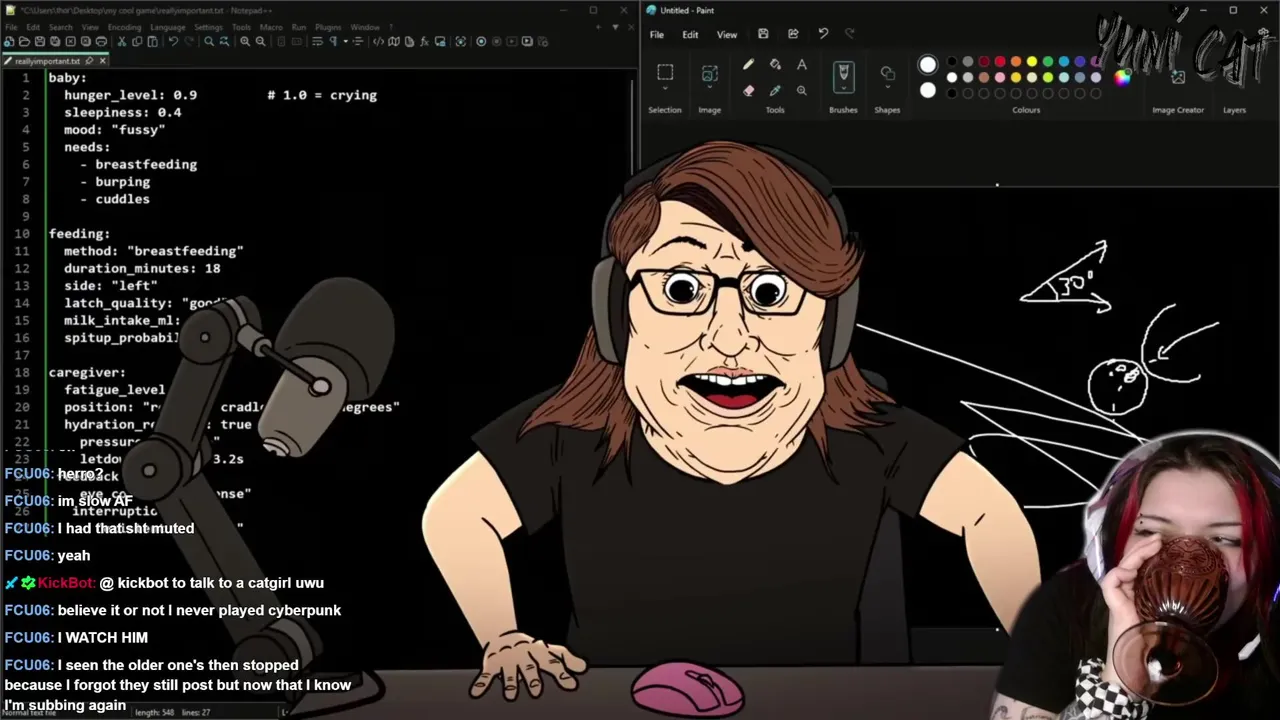Click line 10 'feeding:' in the editor
The height and width of the screenshot is (720, 1280).
click(80, 234)
